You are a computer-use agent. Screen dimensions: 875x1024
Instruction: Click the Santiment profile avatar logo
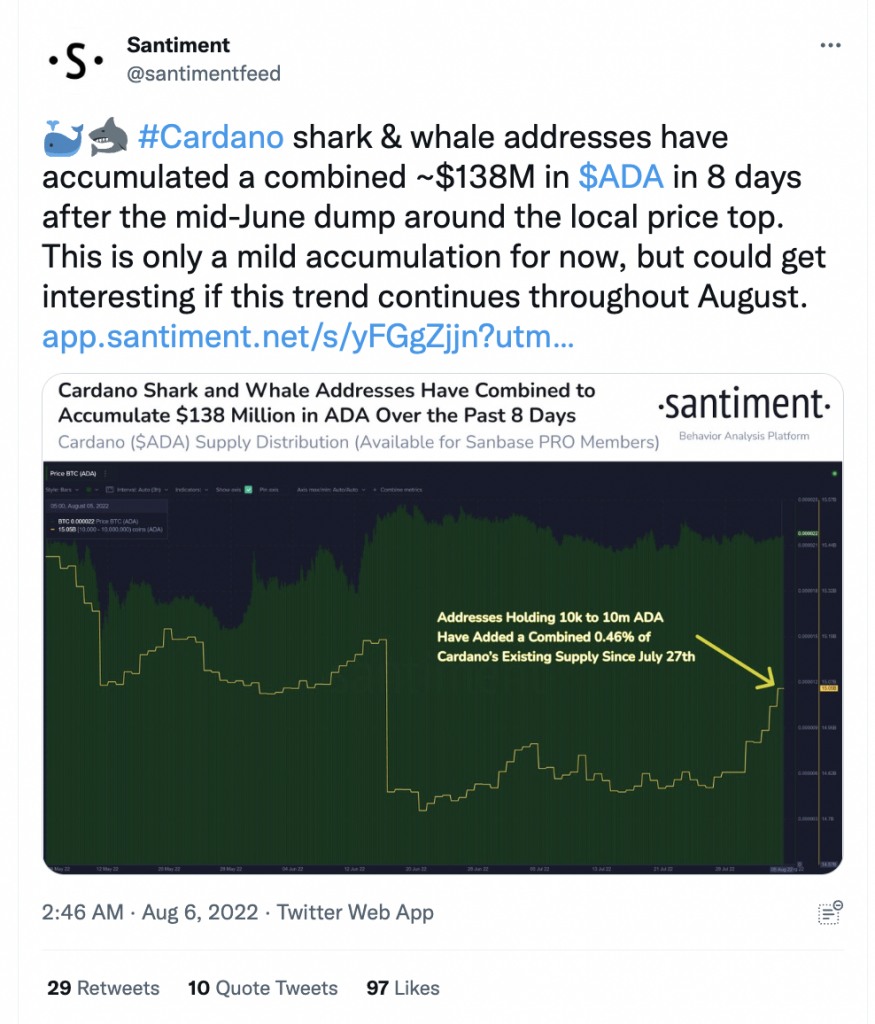point(76,60)
